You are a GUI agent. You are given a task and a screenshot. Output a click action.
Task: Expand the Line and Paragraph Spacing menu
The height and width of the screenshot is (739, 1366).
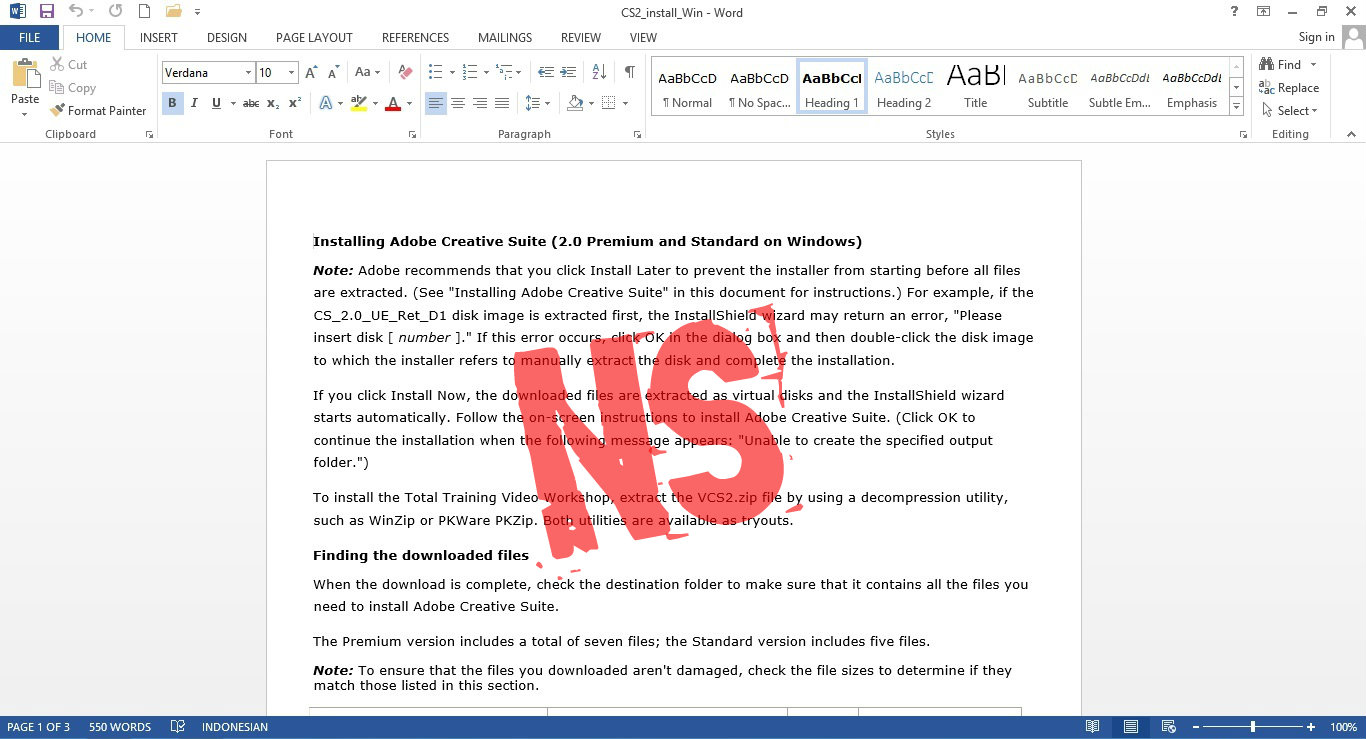pyautogui.click(x=538, y=103)
